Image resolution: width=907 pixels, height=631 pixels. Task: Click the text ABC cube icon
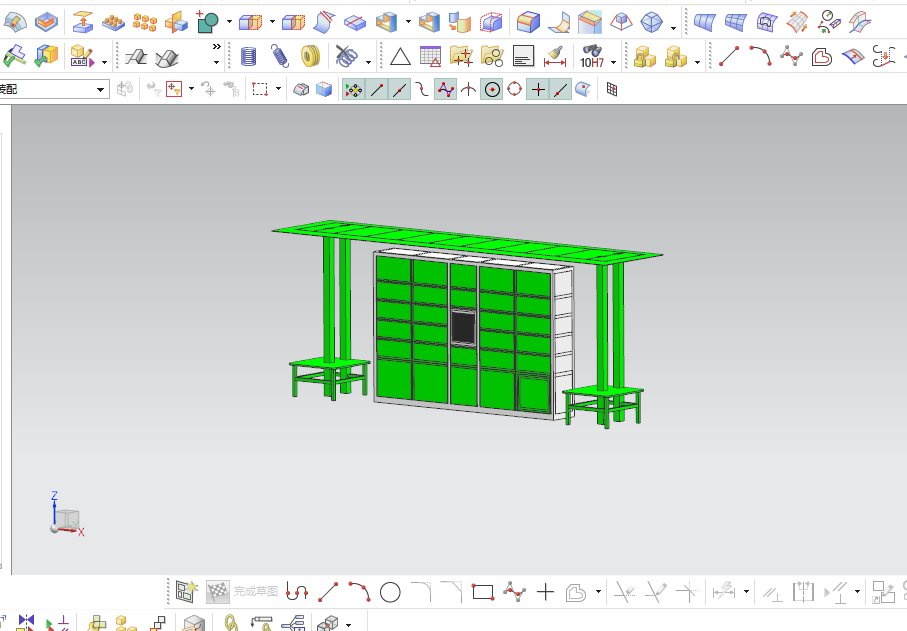pyautogui.click(x=82, y=56)
